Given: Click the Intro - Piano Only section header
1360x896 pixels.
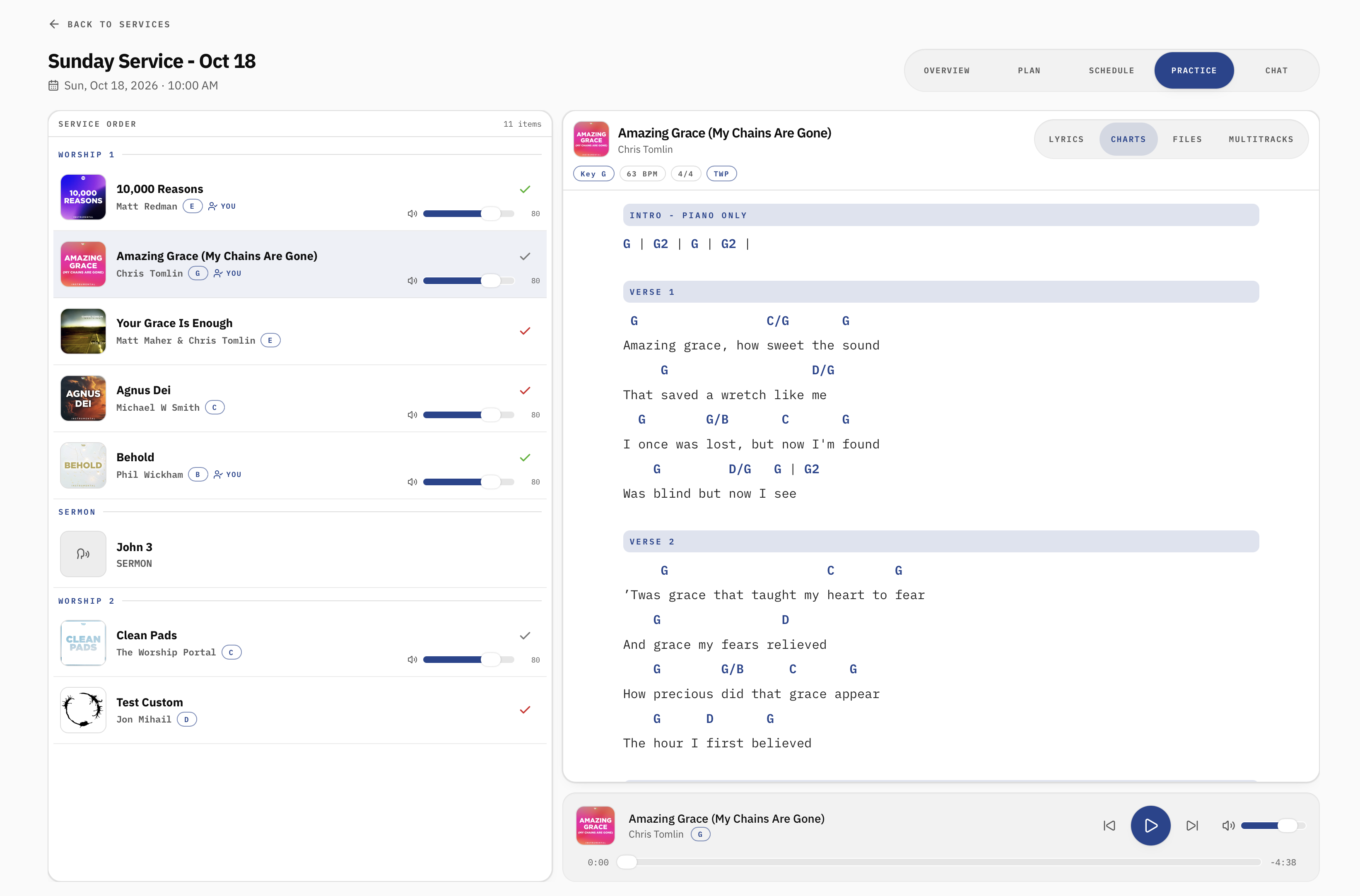Looking at the screenshot, I should point(940,215).
